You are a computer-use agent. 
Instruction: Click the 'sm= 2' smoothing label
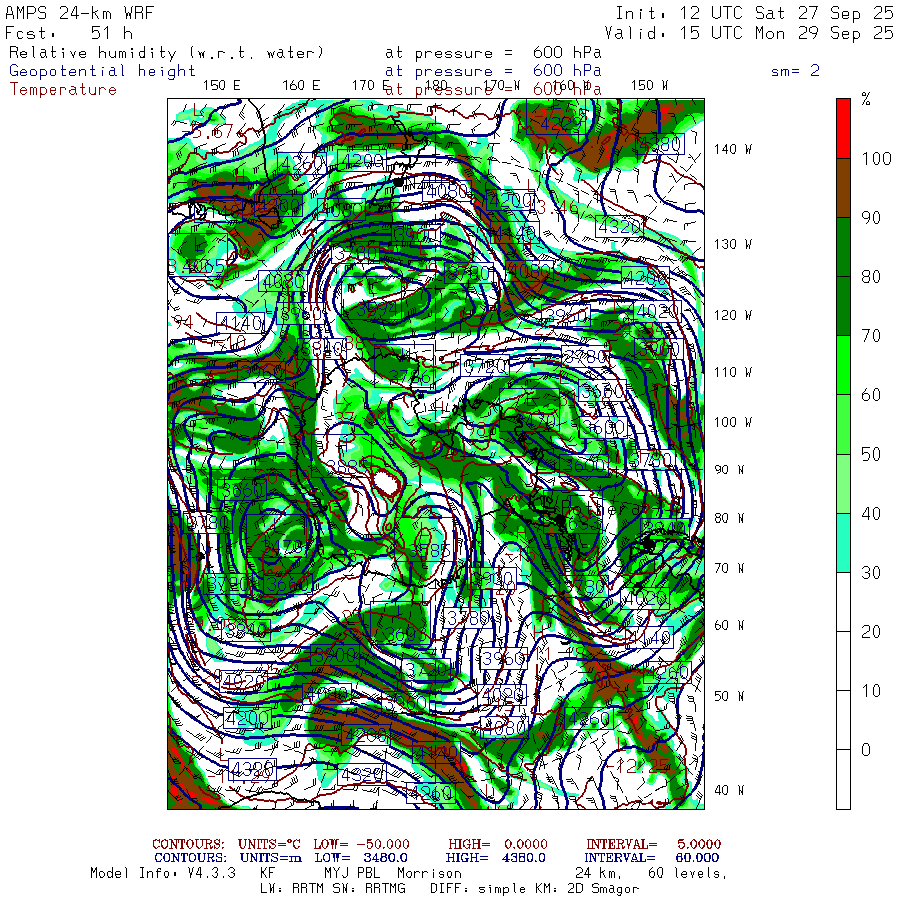click(x=795, y=71)
